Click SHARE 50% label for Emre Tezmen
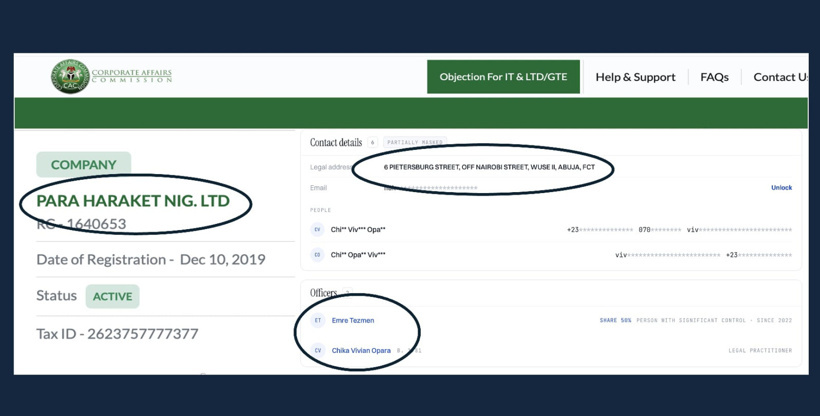Viewport: 820px width, 416px height. pyautogui.click(x=616, y=320)
